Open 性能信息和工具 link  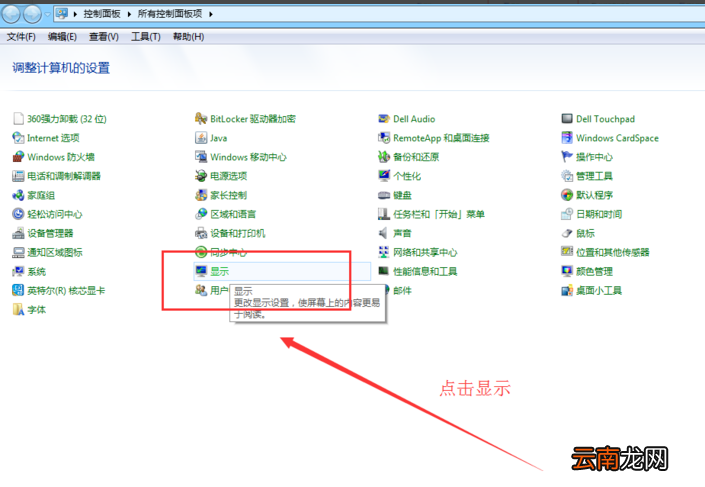point(425,272)
